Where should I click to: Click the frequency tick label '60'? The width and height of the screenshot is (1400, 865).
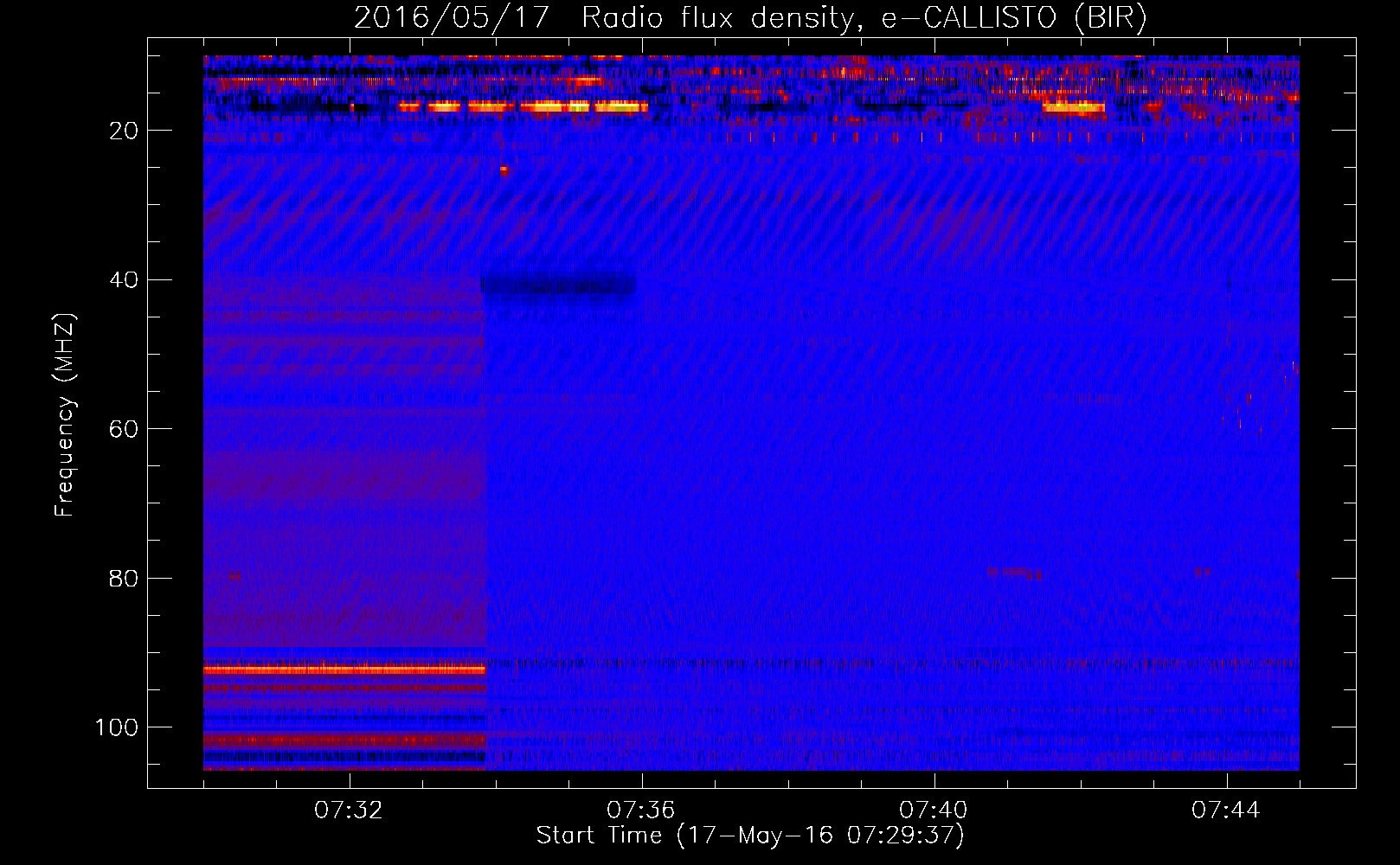click(x=124, y=429)
